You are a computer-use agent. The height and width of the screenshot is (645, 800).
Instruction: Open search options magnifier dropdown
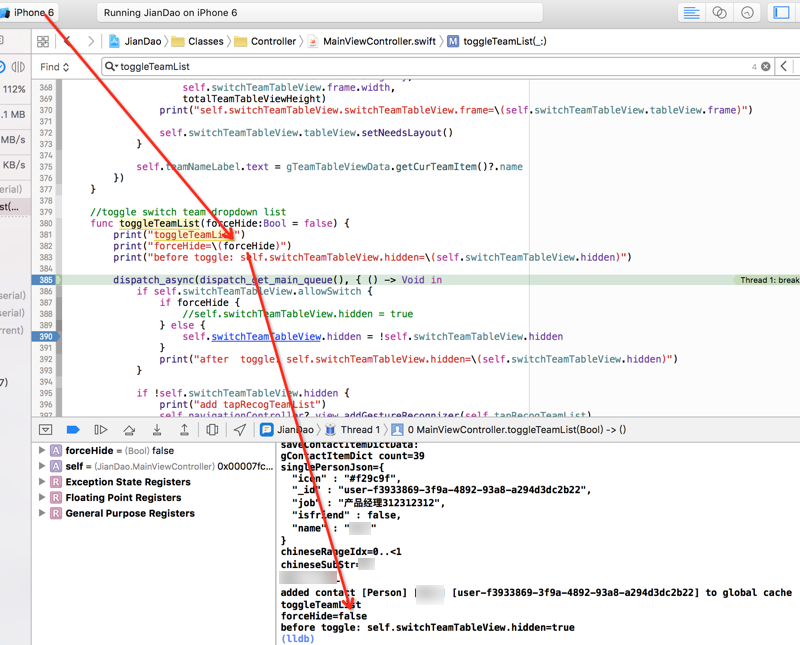[111, 66]
